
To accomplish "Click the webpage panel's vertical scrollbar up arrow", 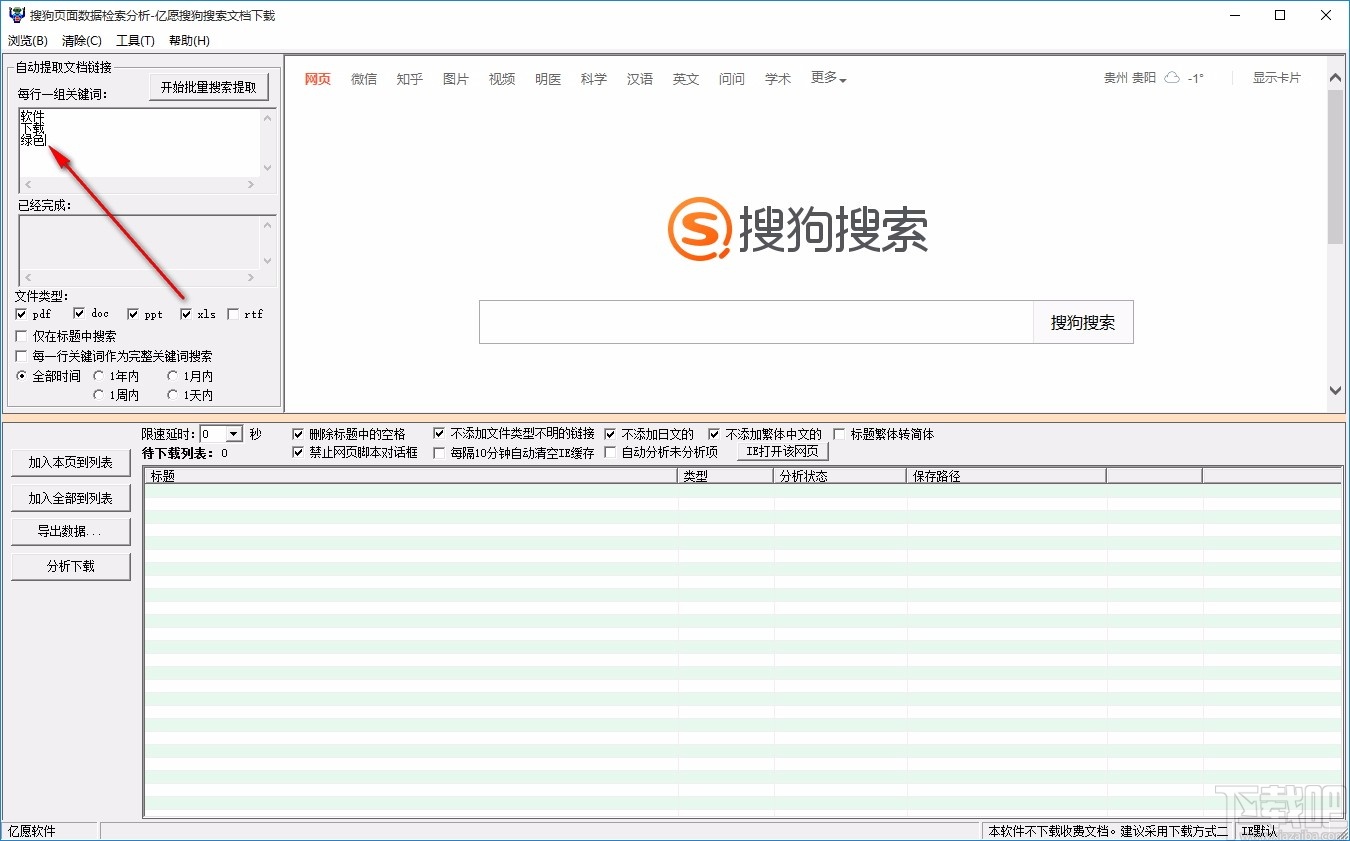I will click(1336, 75).
